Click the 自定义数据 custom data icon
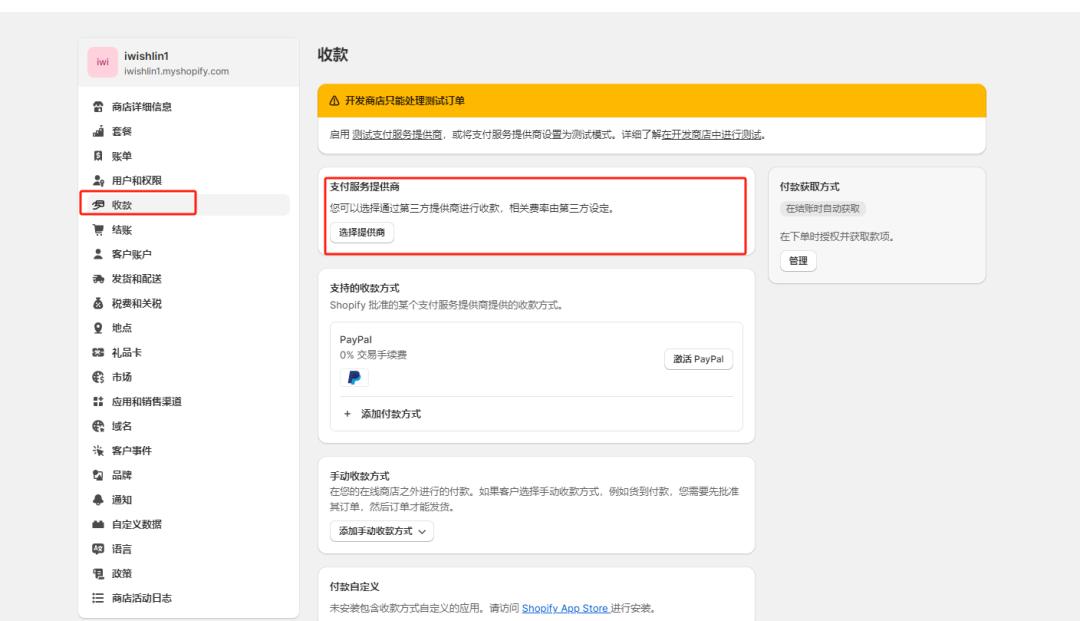Viewport: 1080px width, 621px height. (98, 525)
